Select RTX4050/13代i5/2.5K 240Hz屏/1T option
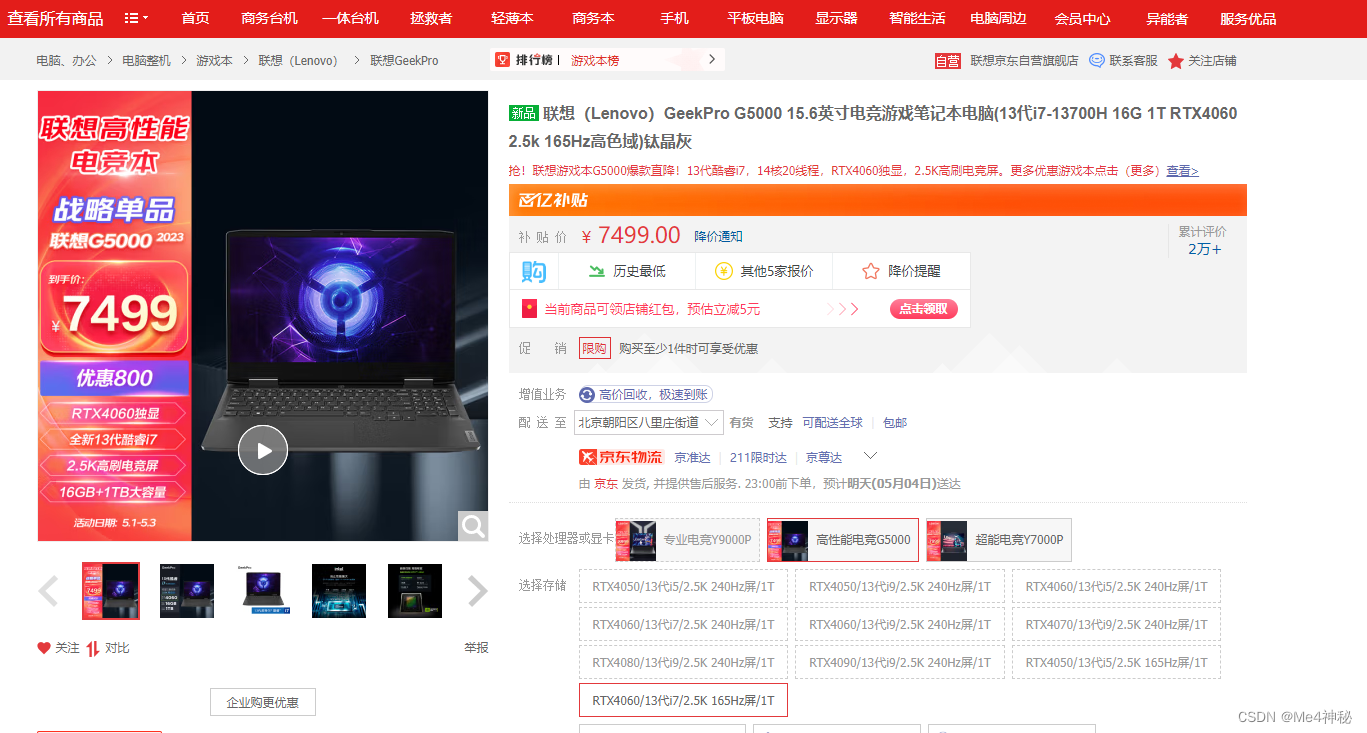This screenshot has width=1367, height=733. (683, 587)
